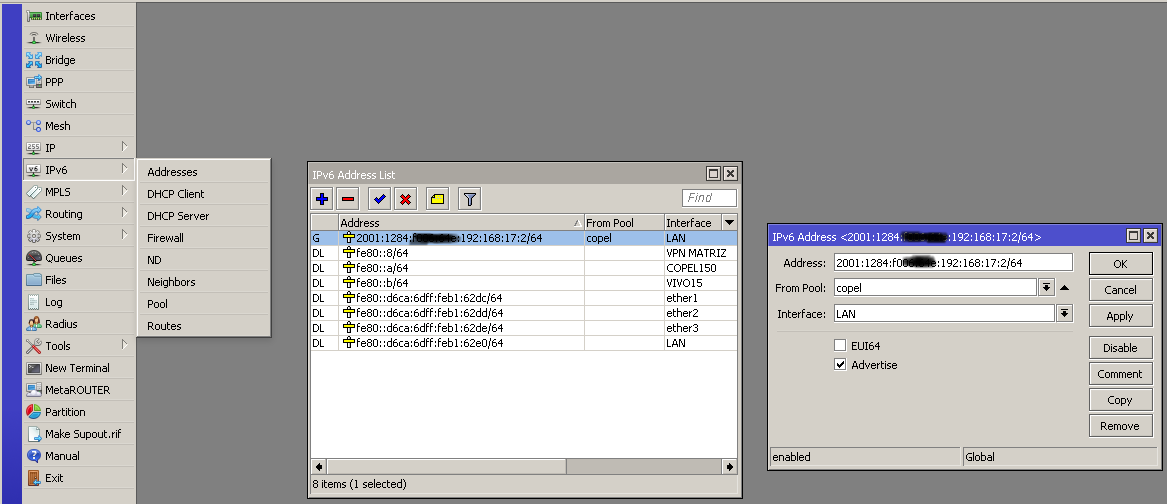Screen dimensions: 1167x504
Task: Click the Log icon
Action: (33, 302)
